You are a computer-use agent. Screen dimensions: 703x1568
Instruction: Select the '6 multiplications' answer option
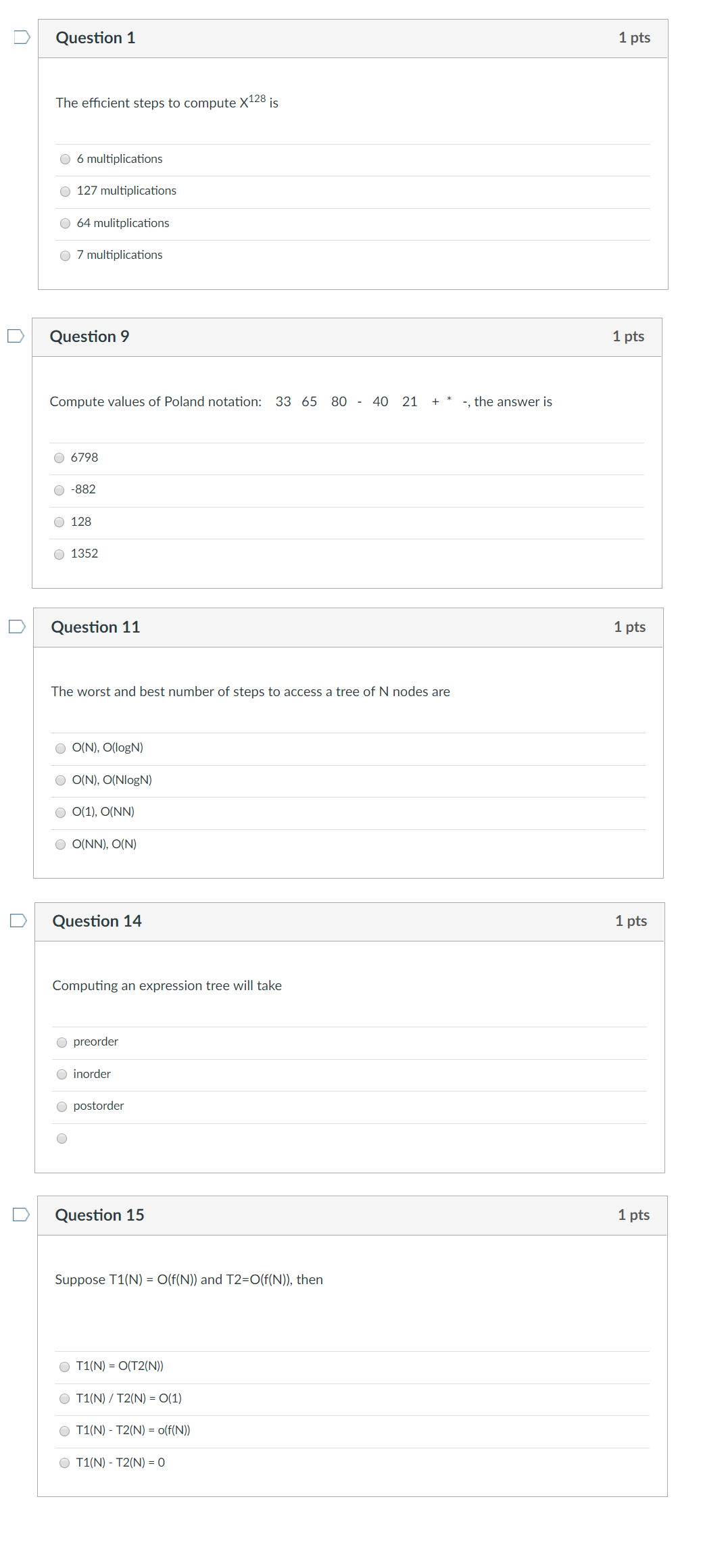tap(64, 159)
